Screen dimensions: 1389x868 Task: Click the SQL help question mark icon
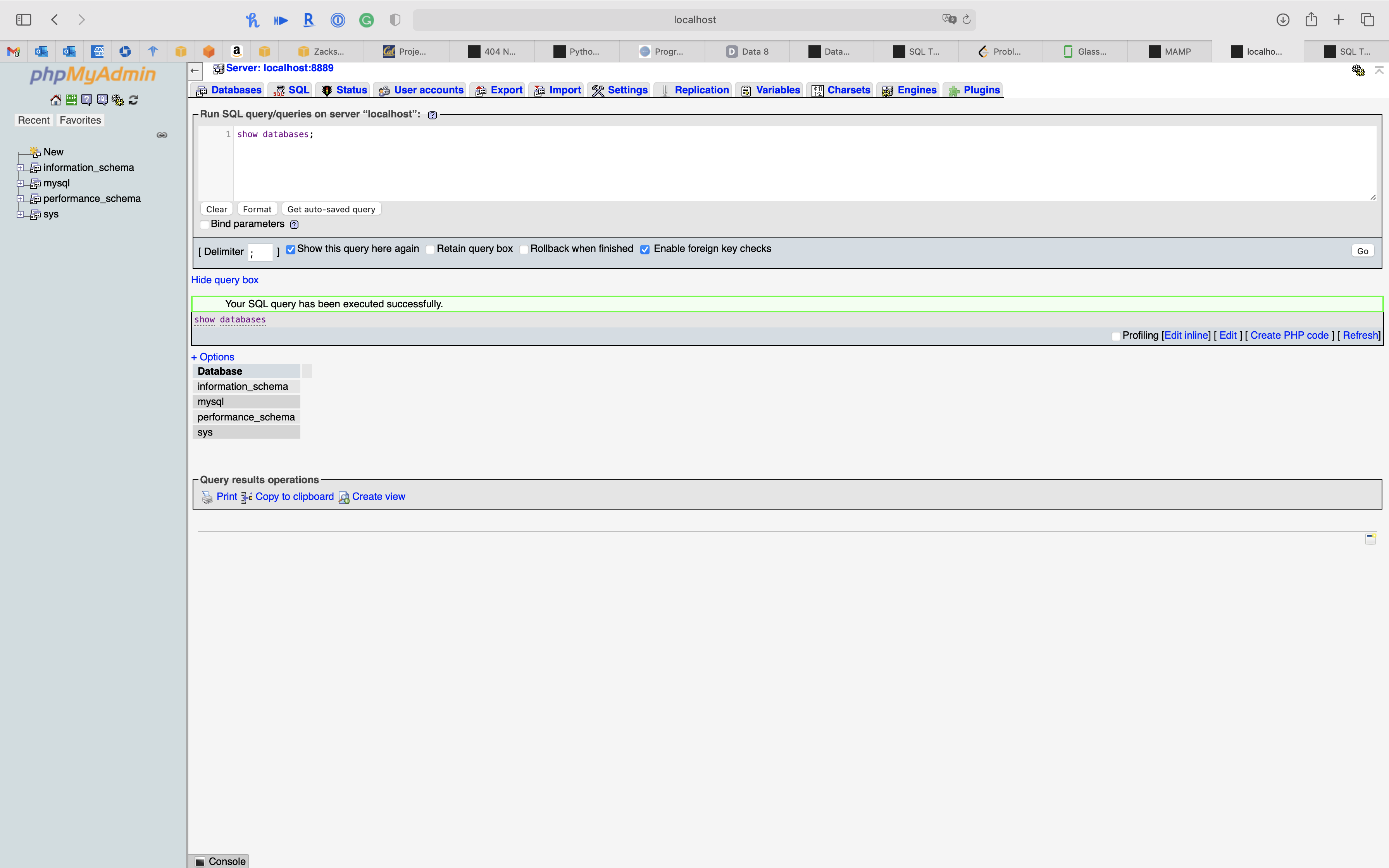(x=433, y=115)
